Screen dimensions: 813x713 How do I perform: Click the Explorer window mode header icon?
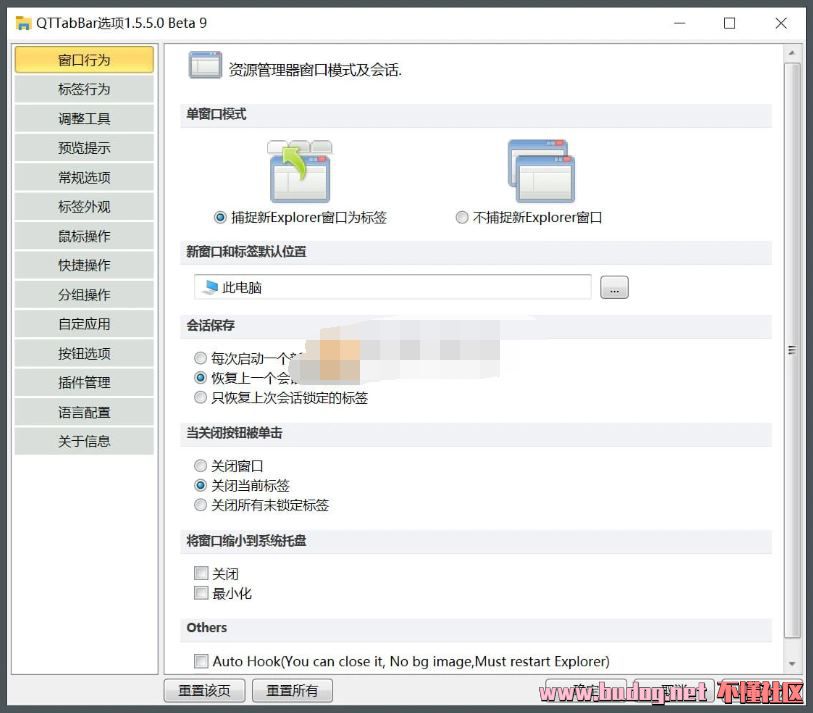(x=205, y=65)
